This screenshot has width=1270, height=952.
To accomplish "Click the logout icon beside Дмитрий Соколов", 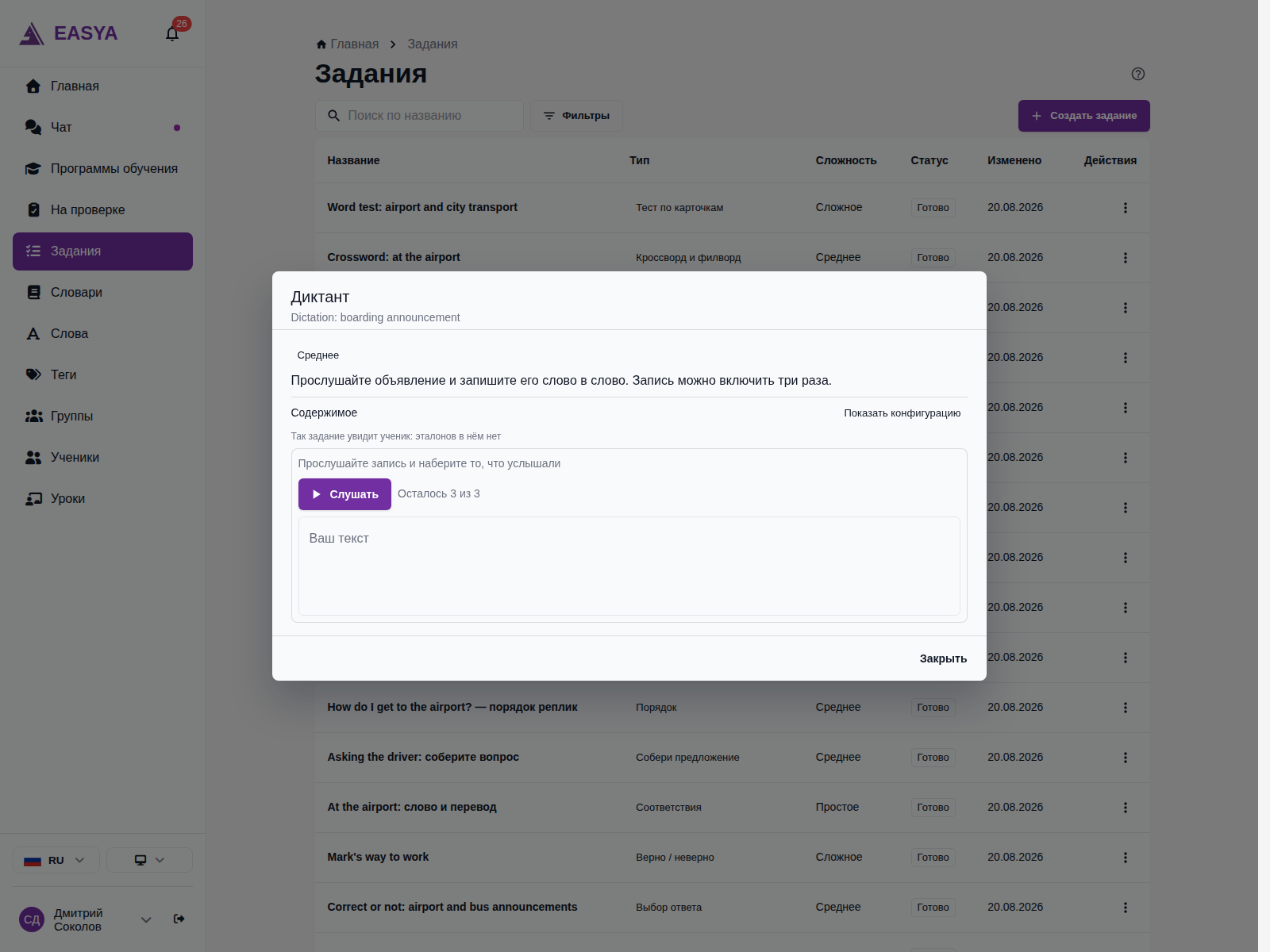I will coord(179,919).
